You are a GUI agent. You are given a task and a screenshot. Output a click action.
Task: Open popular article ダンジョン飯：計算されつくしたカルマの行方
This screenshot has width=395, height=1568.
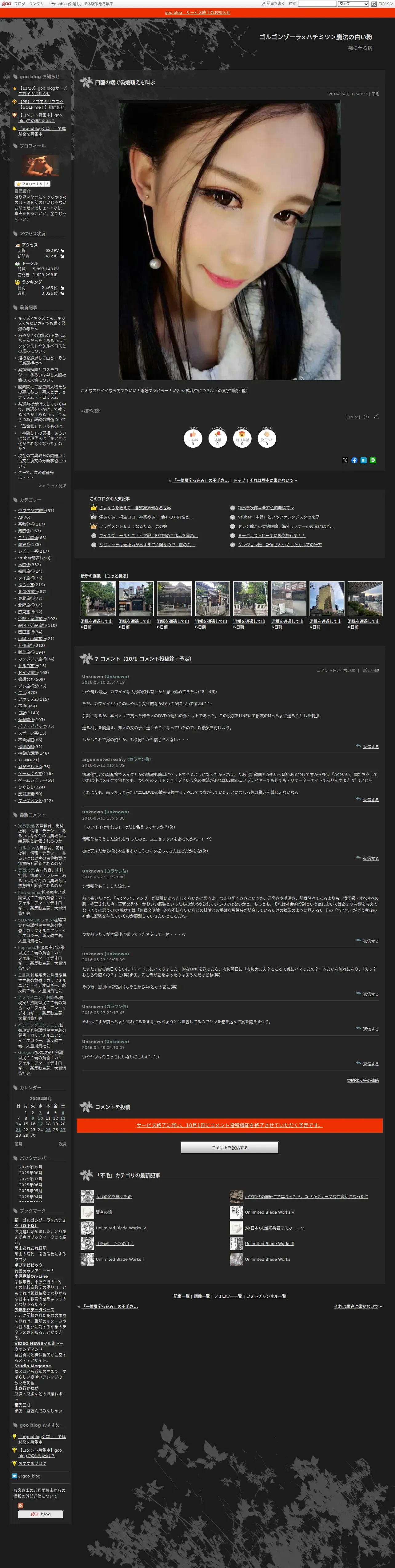pyautogui.click(x=279, y=545)
